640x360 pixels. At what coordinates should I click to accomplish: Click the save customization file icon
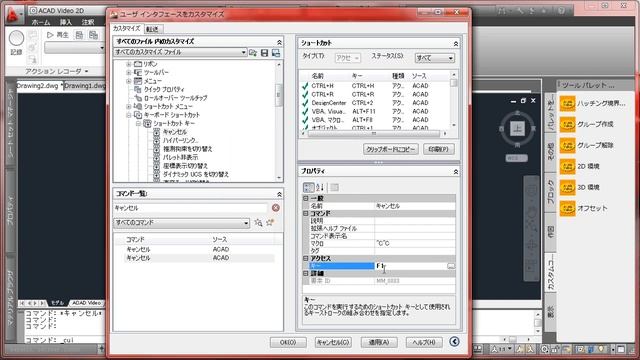[264, 53]
